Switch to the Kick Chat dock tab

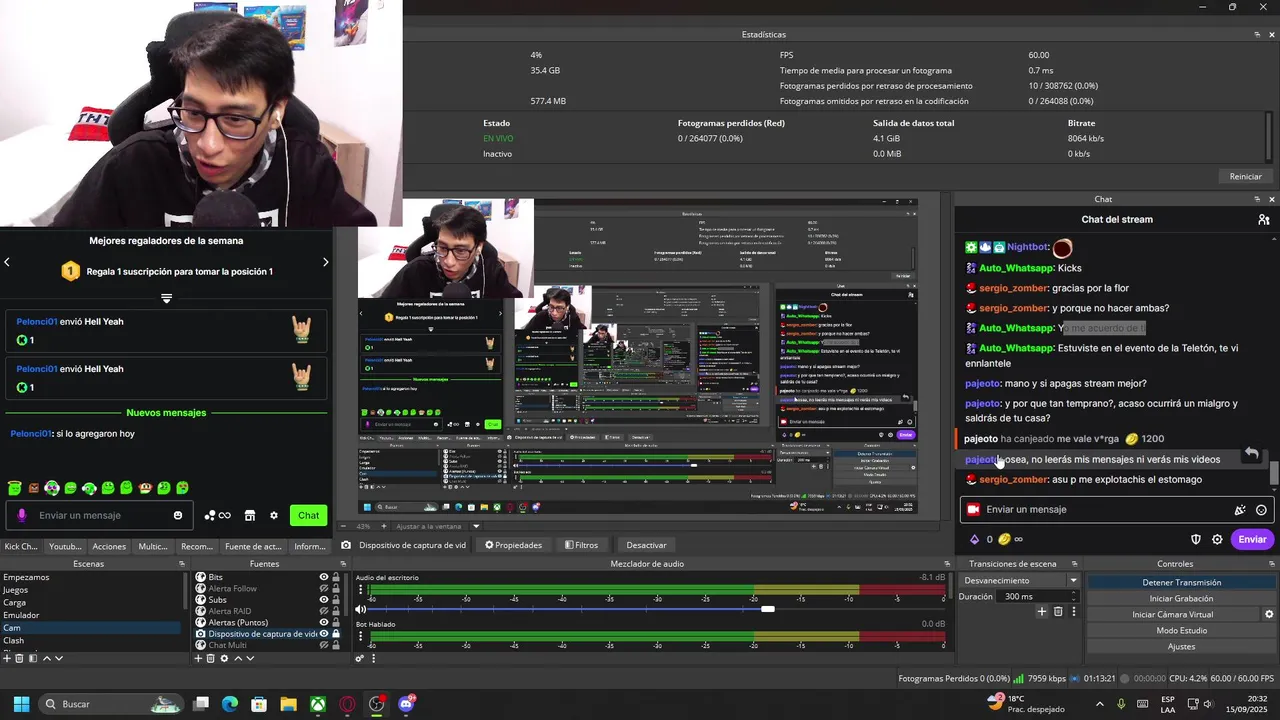pyautogui.click(x=21, y=546)
